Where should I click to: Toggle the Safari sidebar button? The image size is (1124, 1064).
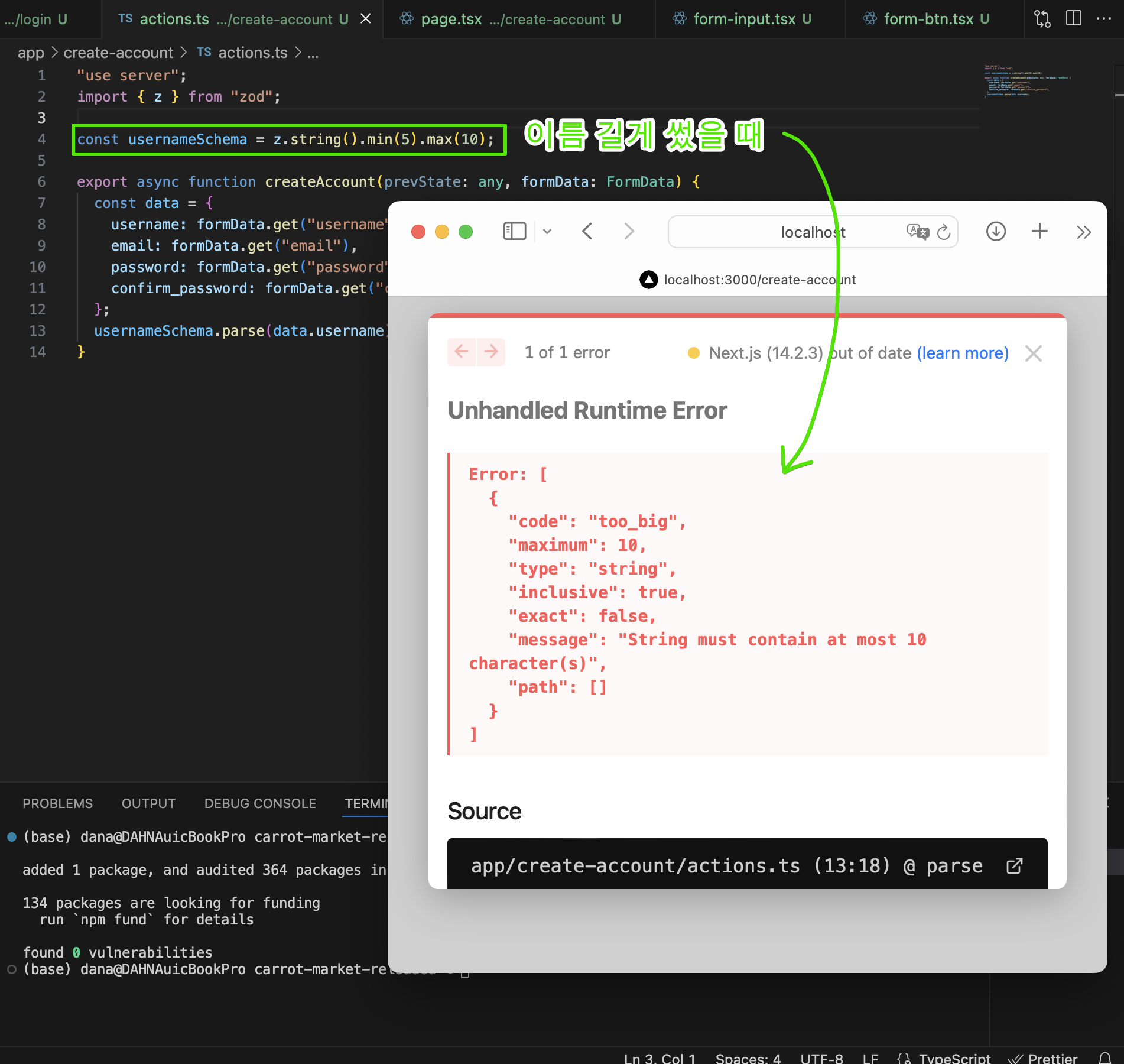point(514,232)
